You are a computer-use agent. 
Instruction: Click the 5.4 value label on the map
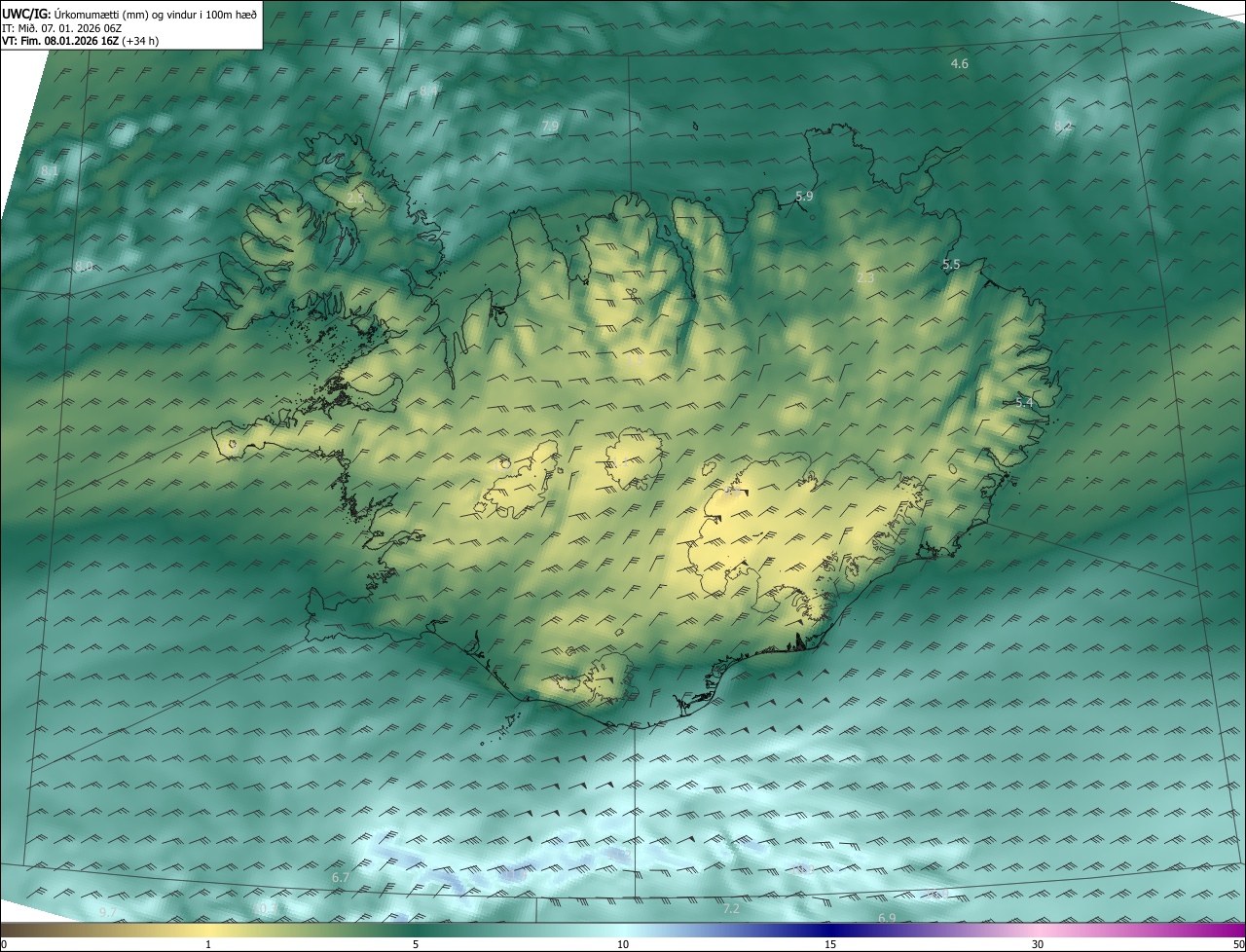point(1024,403)
